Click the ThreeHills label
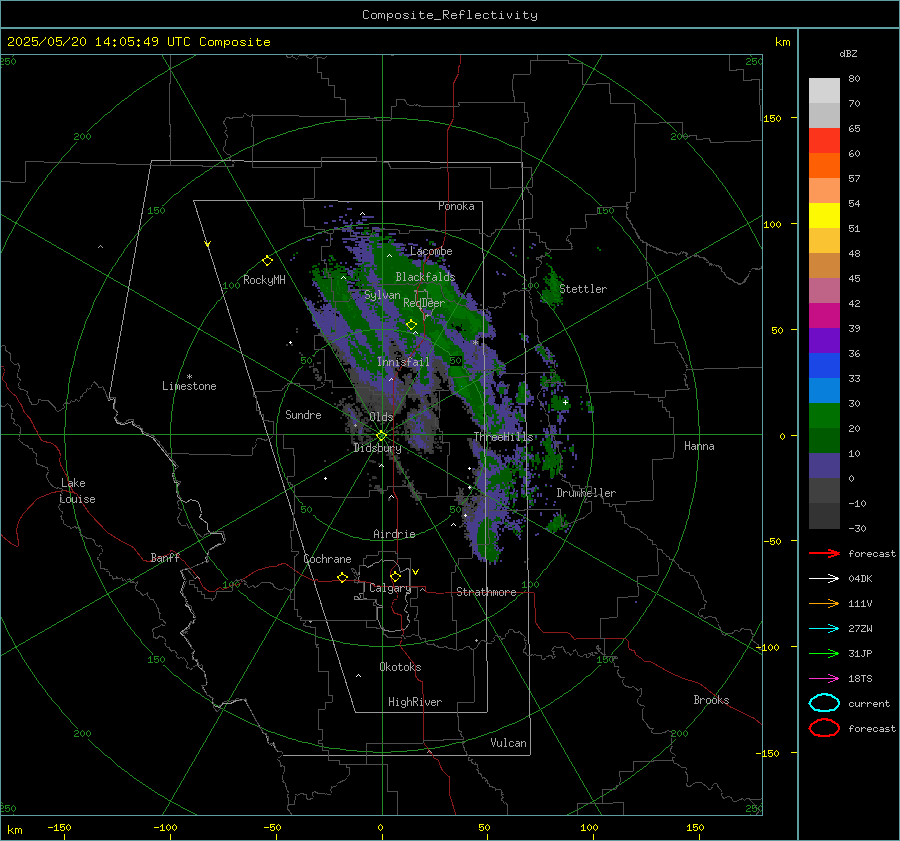Screen dimensions: 900x841 (503, 437)
